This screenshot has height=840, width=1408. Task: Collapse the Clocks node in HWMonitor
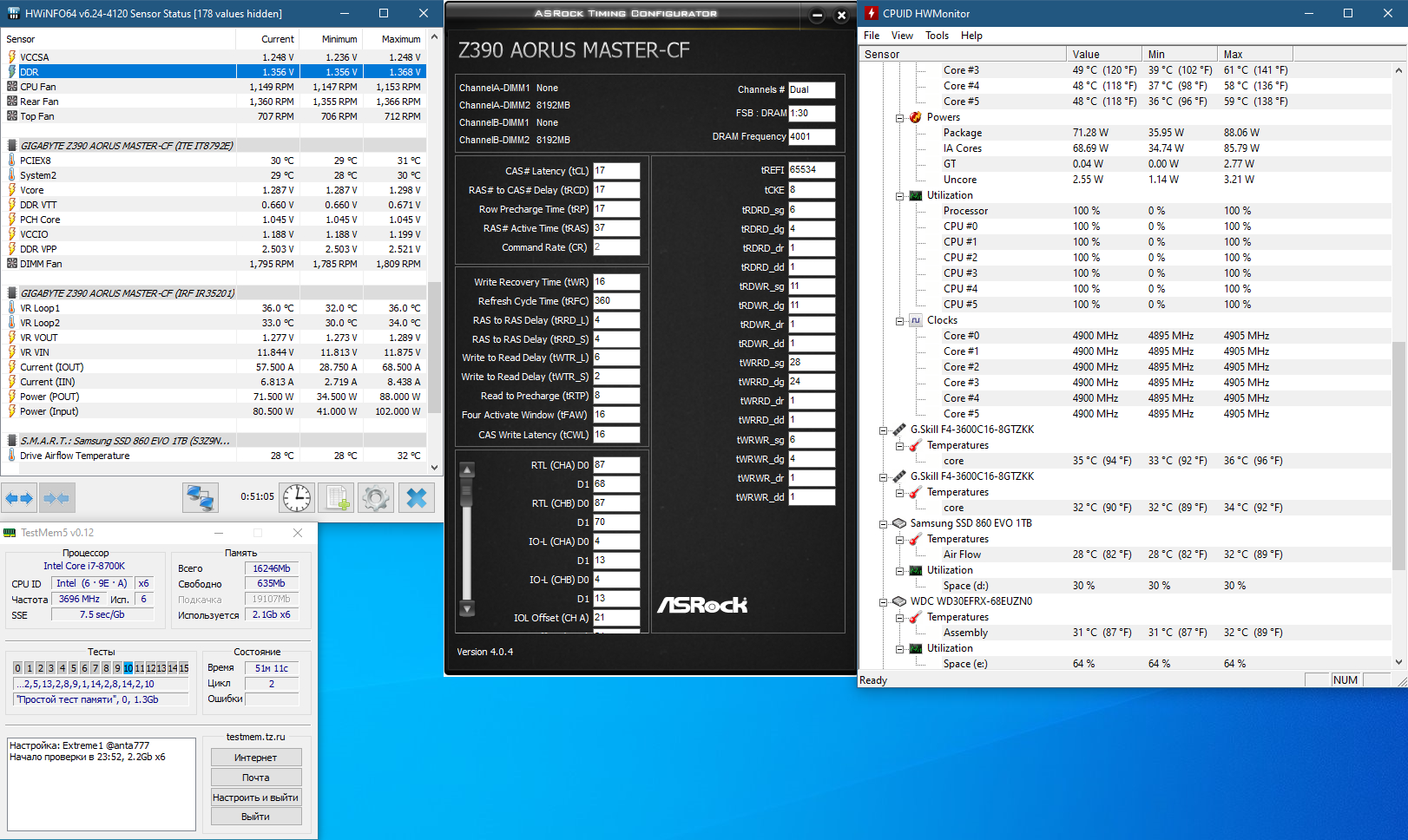[900, 321]
